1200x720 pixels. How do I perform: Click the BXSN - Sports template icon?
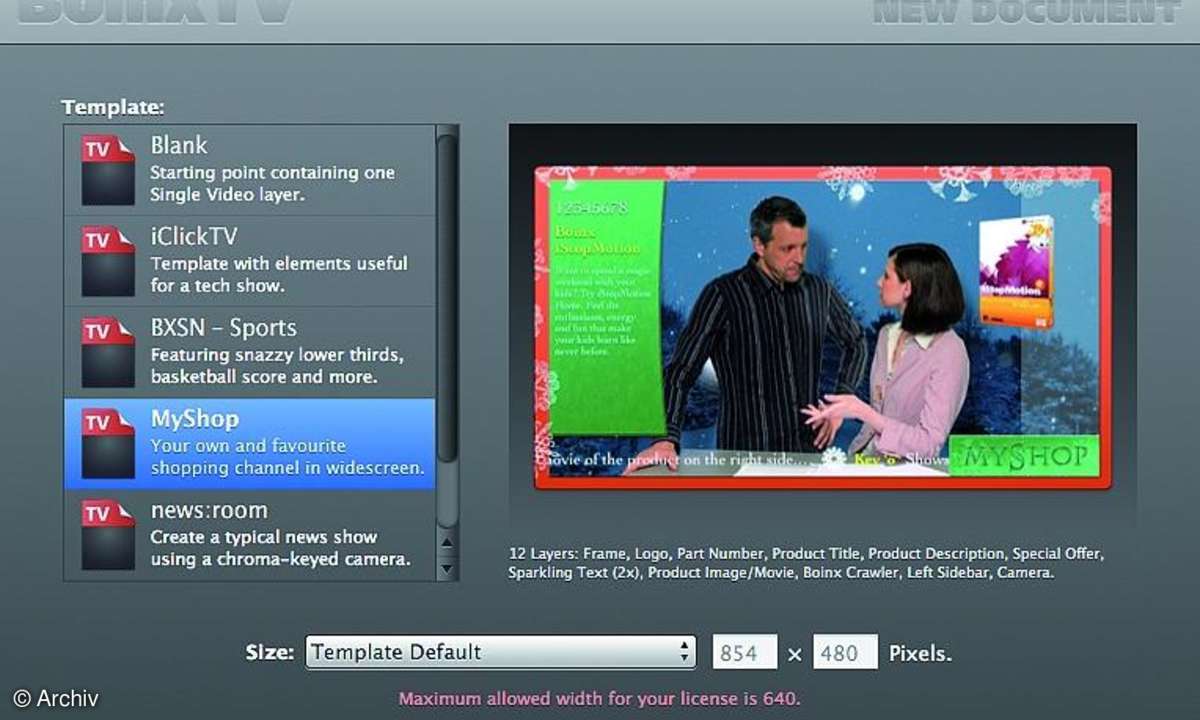pos(108,352)
